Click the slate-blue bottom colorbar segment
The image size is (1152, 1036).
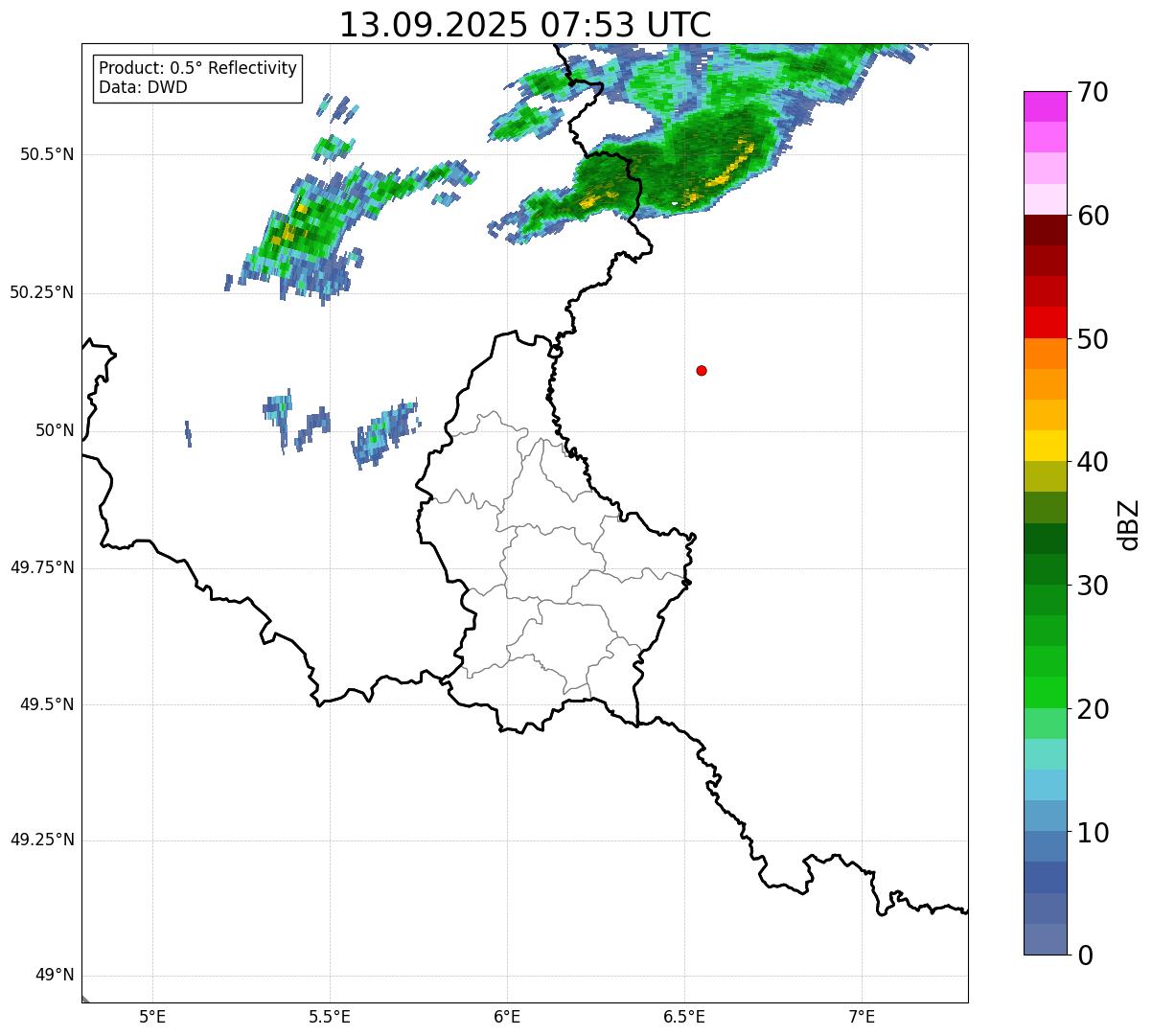click(1046, 939)
